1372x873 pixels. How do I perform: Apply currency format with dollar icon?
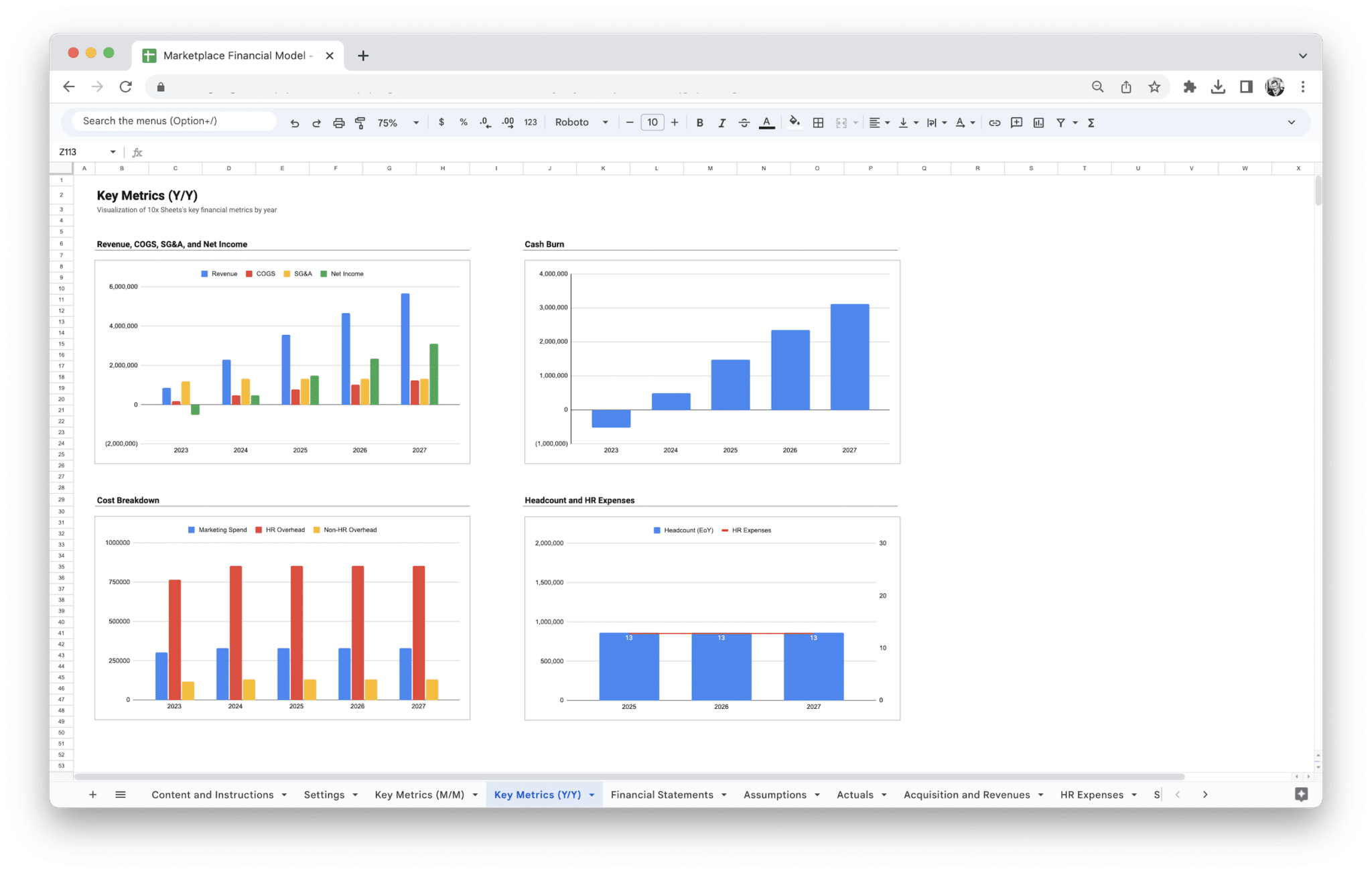441,122
